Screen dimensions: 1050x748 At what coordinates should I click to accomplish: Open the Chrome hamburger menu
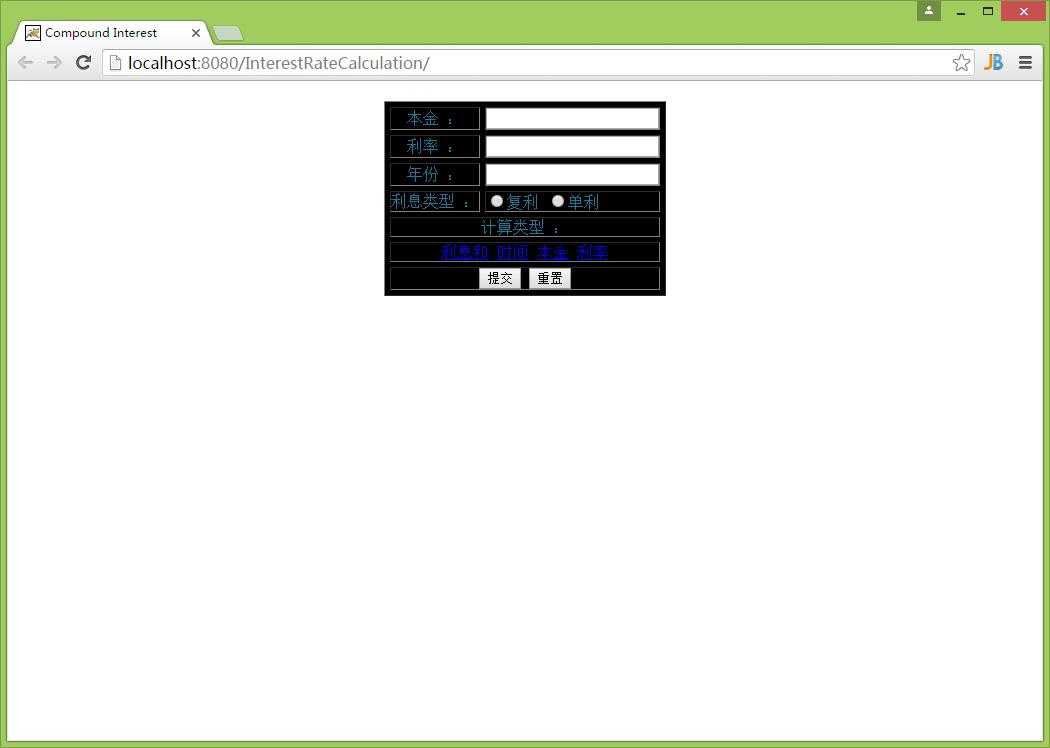[1025, 63]
